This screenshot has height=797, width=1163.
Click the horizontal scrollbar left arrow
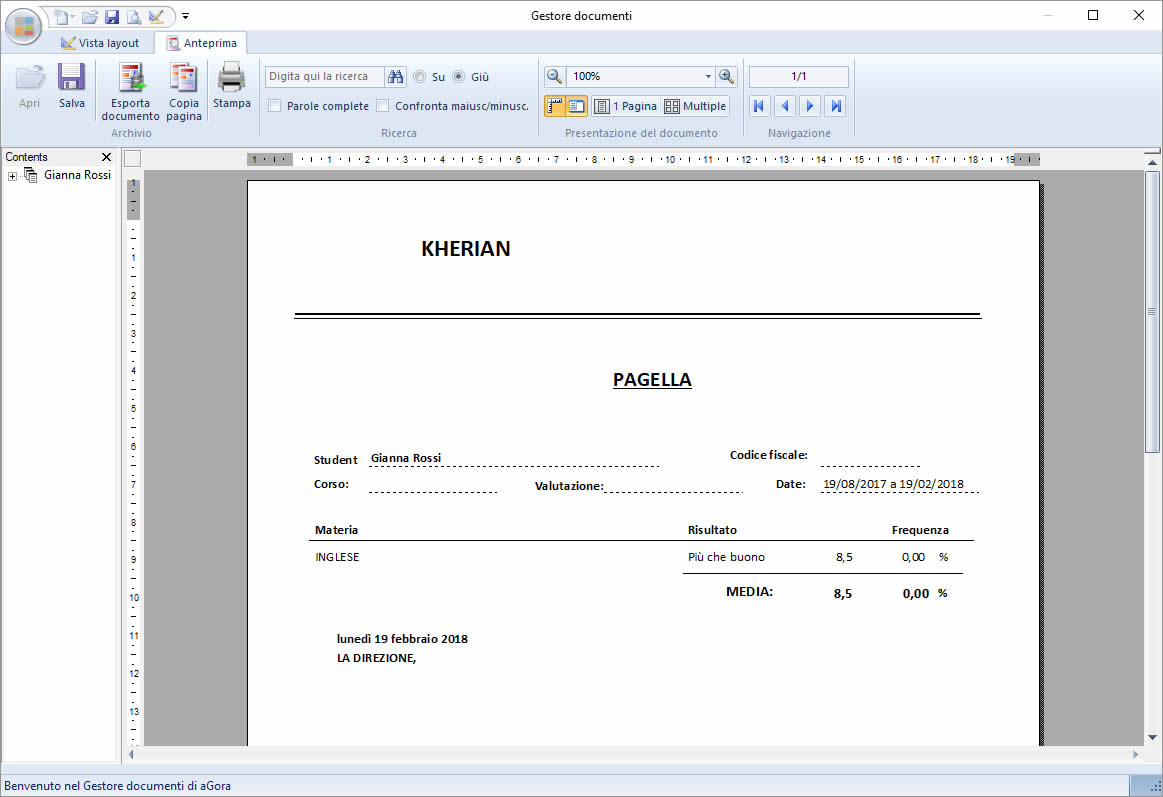[131, 755]
